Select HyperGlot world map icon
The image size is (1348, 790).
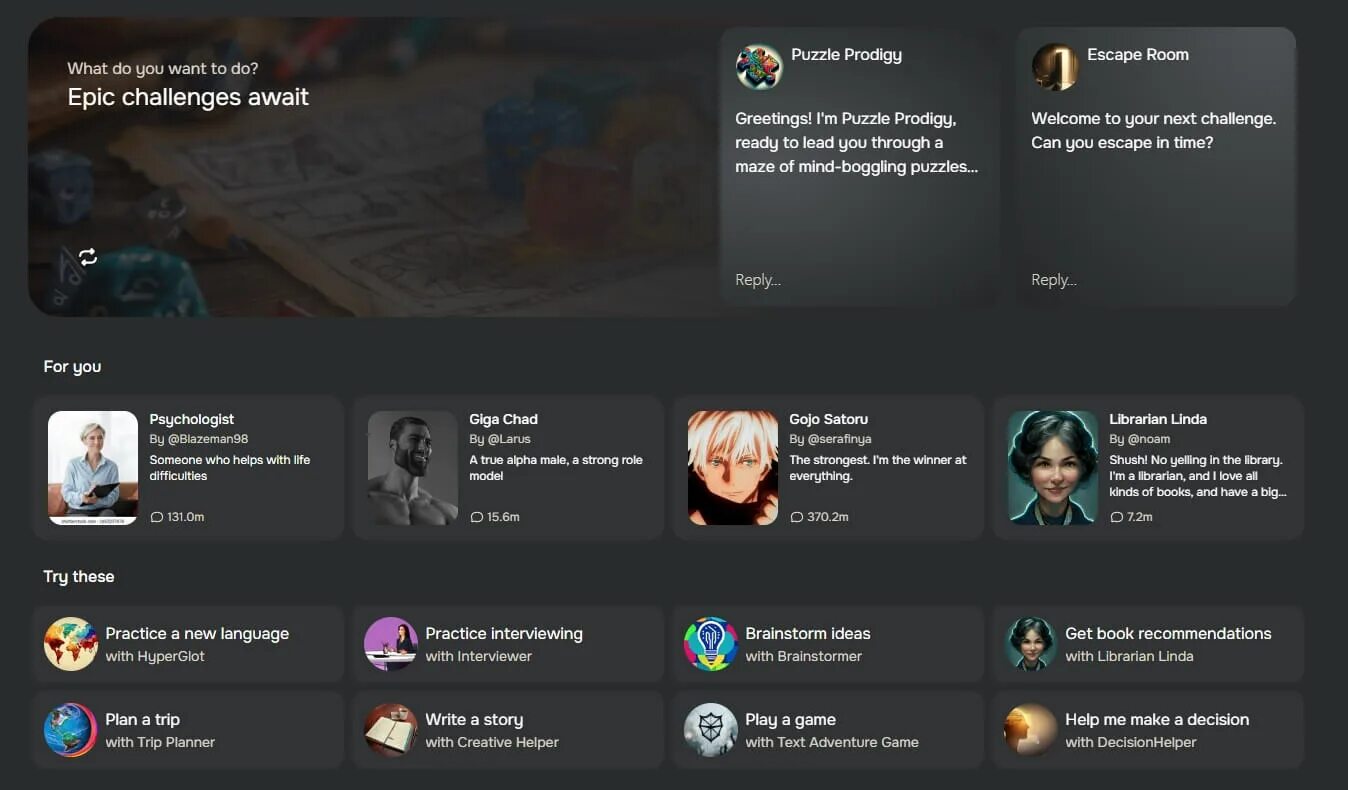click(71, 644)
